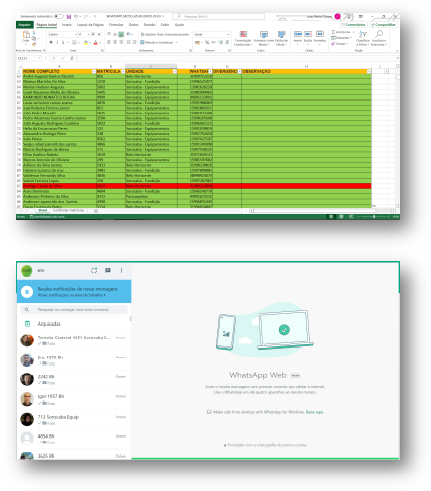
Task: Click the Excel search box (Pesquisar)
Action: point(219,16)
